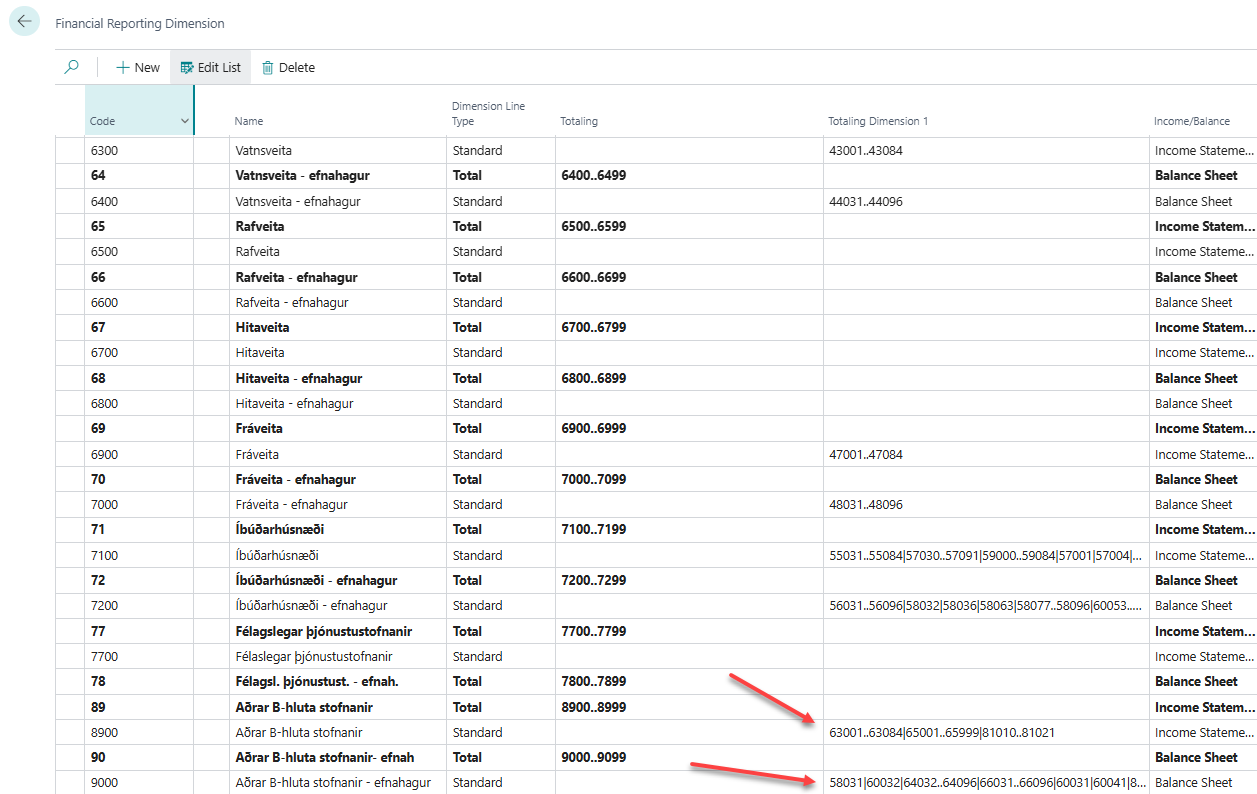
Task: Click totaling value 6600..6699
Action: 594,277
